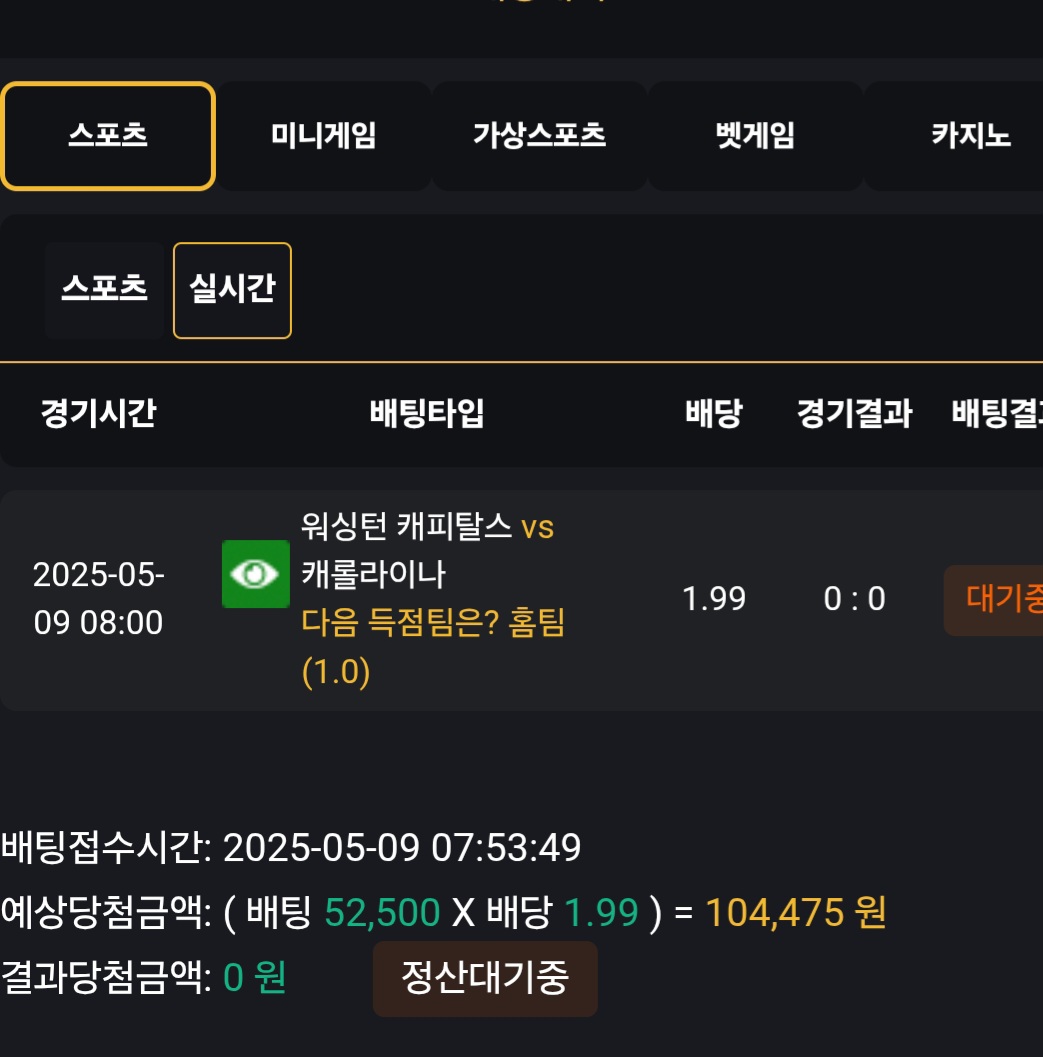This screenshot has width=1043, height=1057.
Task: Click the 2025-05-09 08:00 match time cell
Action: pyautogui.click(x=98, y=599)
